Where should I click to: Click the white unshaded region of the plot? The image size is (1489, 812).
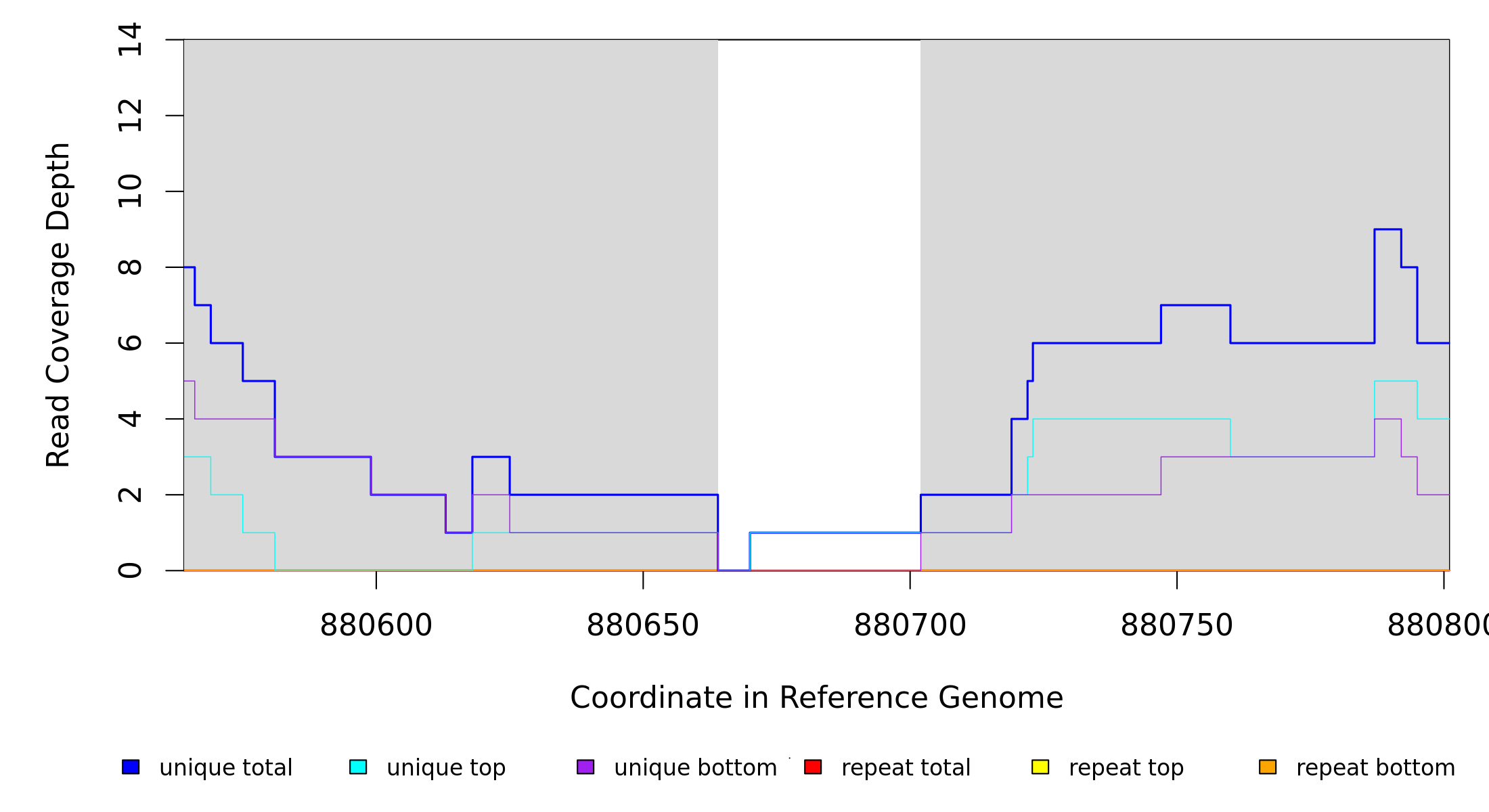(819, 271)
